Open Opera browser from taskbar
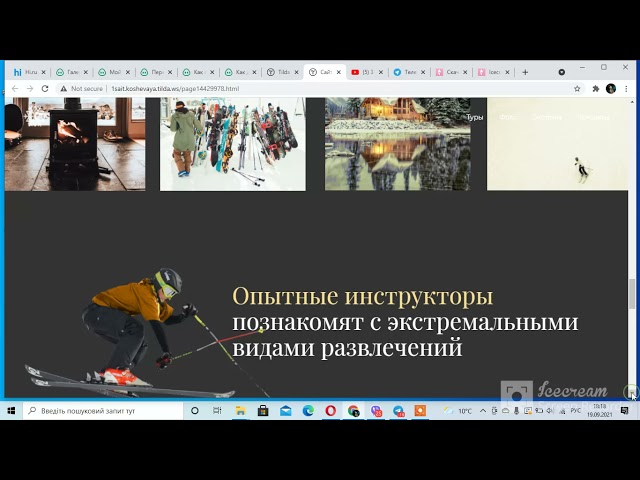 [331, 411]
